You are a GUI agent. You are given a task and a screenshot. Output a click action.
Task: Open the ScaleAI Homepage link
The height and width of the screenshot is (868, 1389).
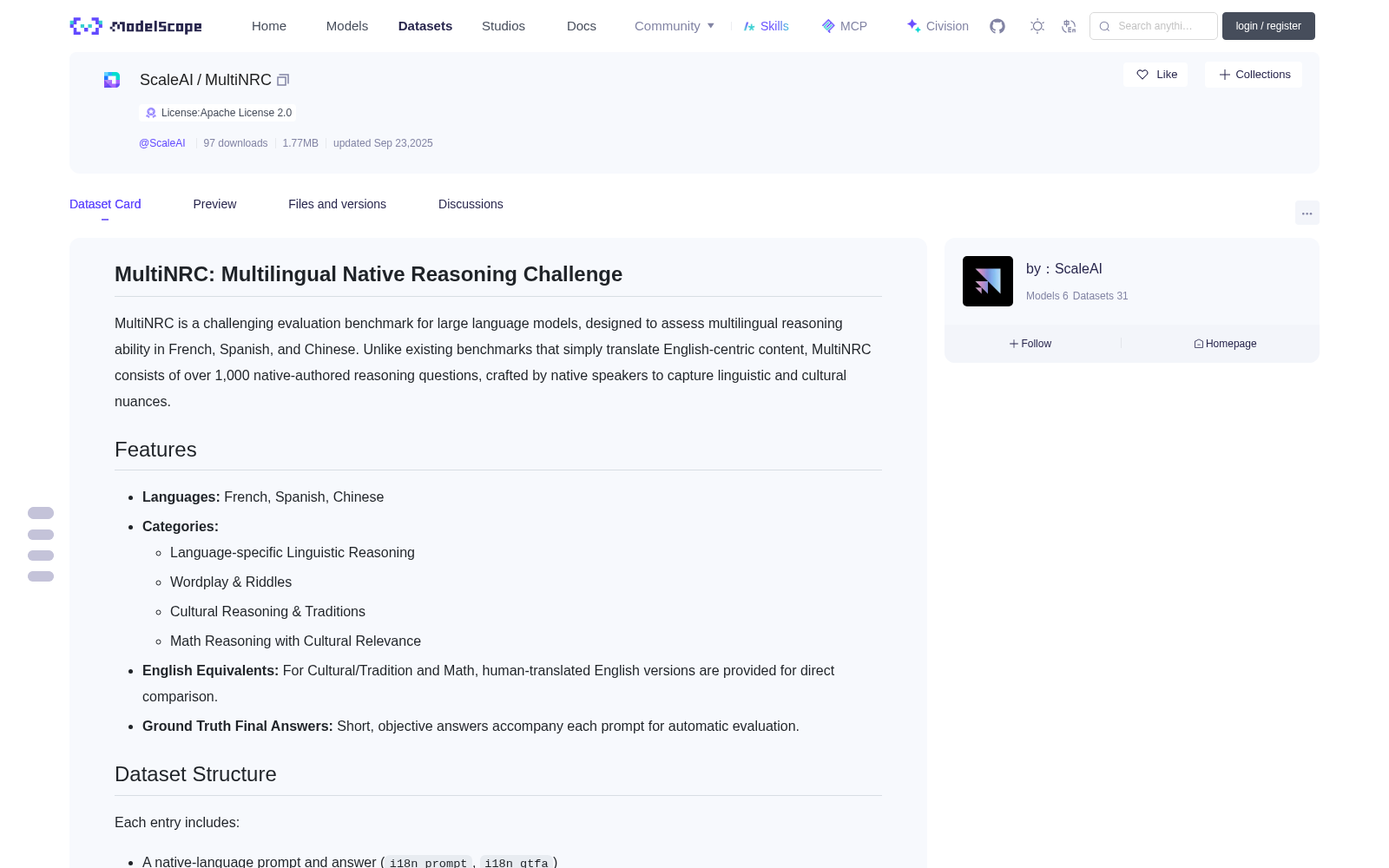pyautogui.click(x=1225, y=344)
